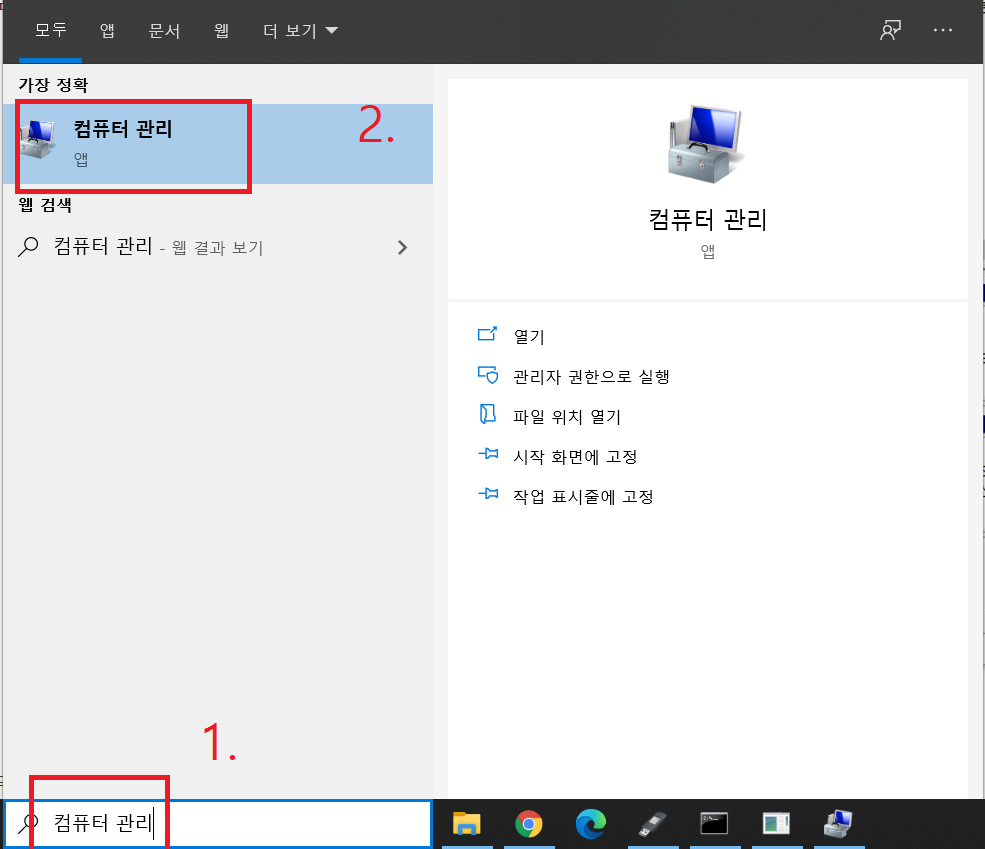Open the USB drive app on the taskbar
Screen dimensions: 985x849
(x=653, y=824)
